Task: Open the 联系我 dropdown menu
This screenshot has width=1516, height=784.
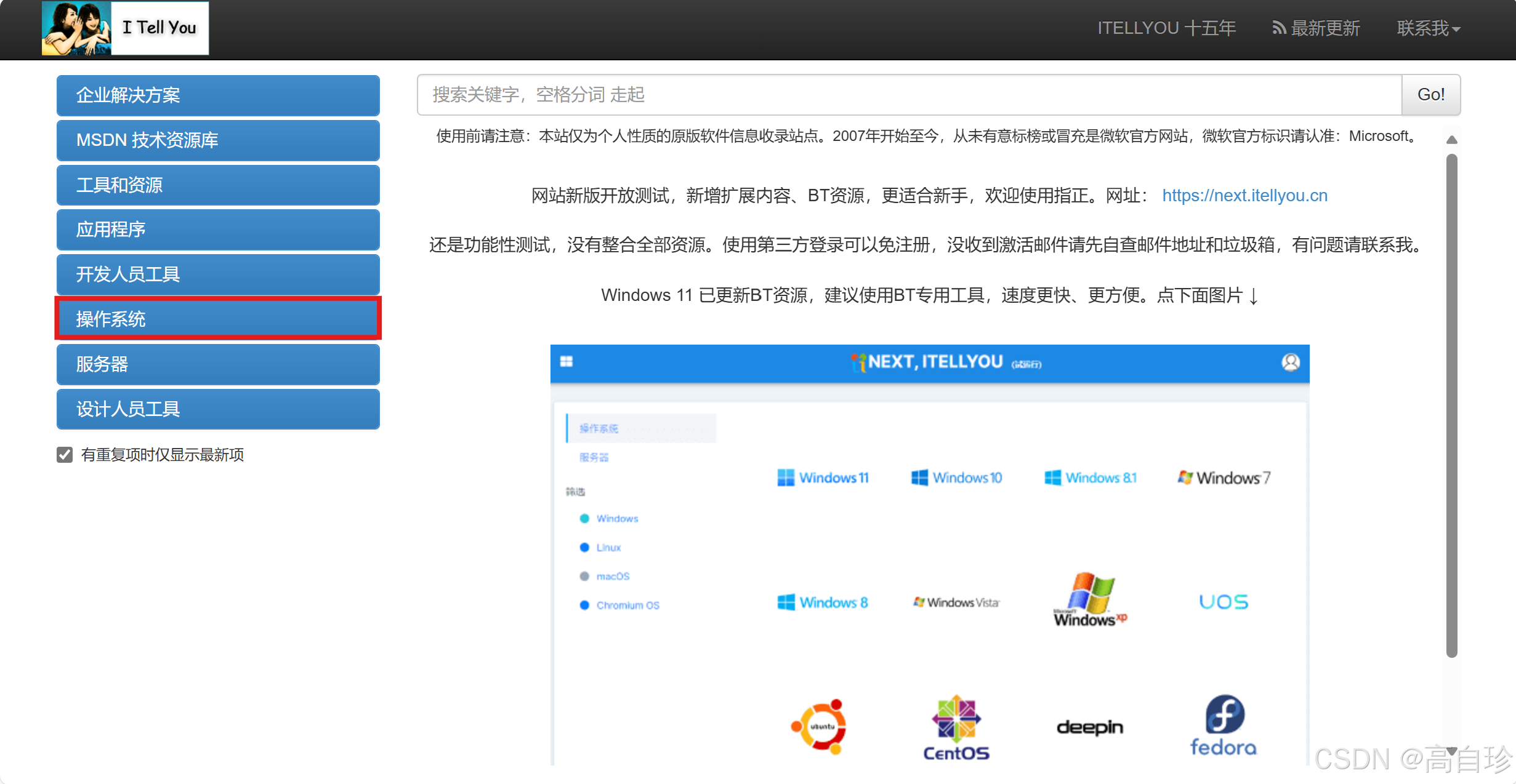Action: 1428,28
